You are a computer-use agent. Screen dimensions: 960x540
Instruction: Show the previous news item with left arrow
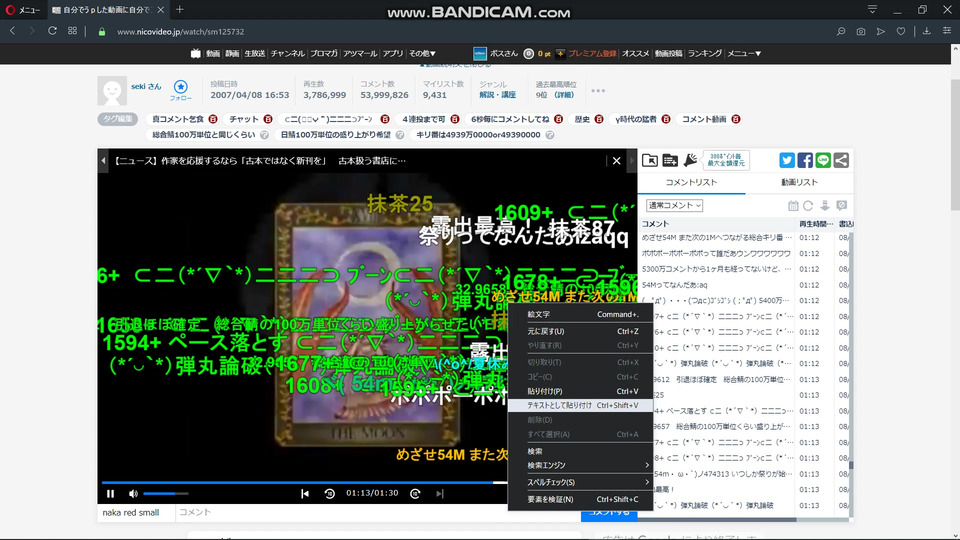pos(103,160)
